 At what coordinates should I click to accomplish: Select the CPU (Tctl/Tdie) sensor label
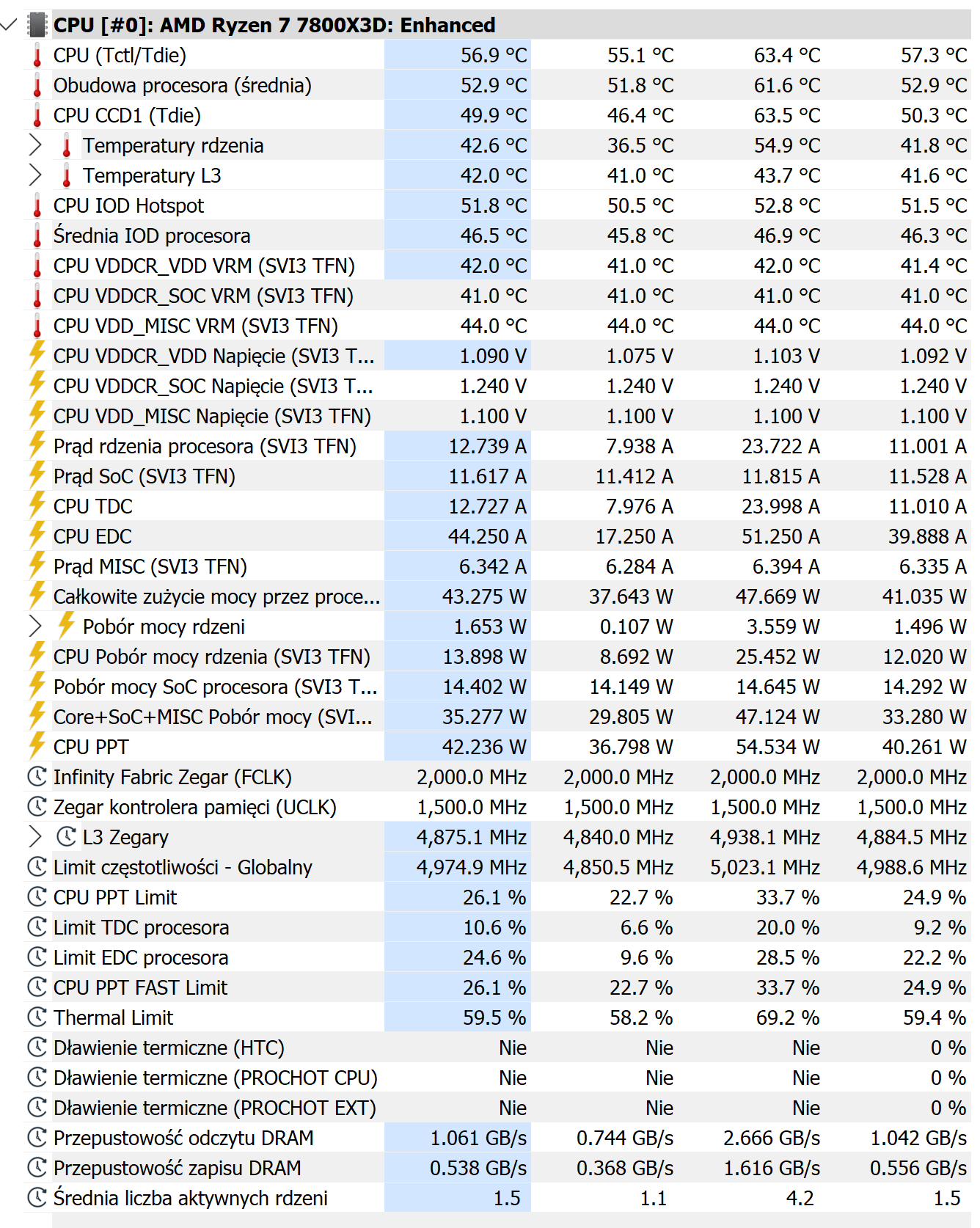120,55
